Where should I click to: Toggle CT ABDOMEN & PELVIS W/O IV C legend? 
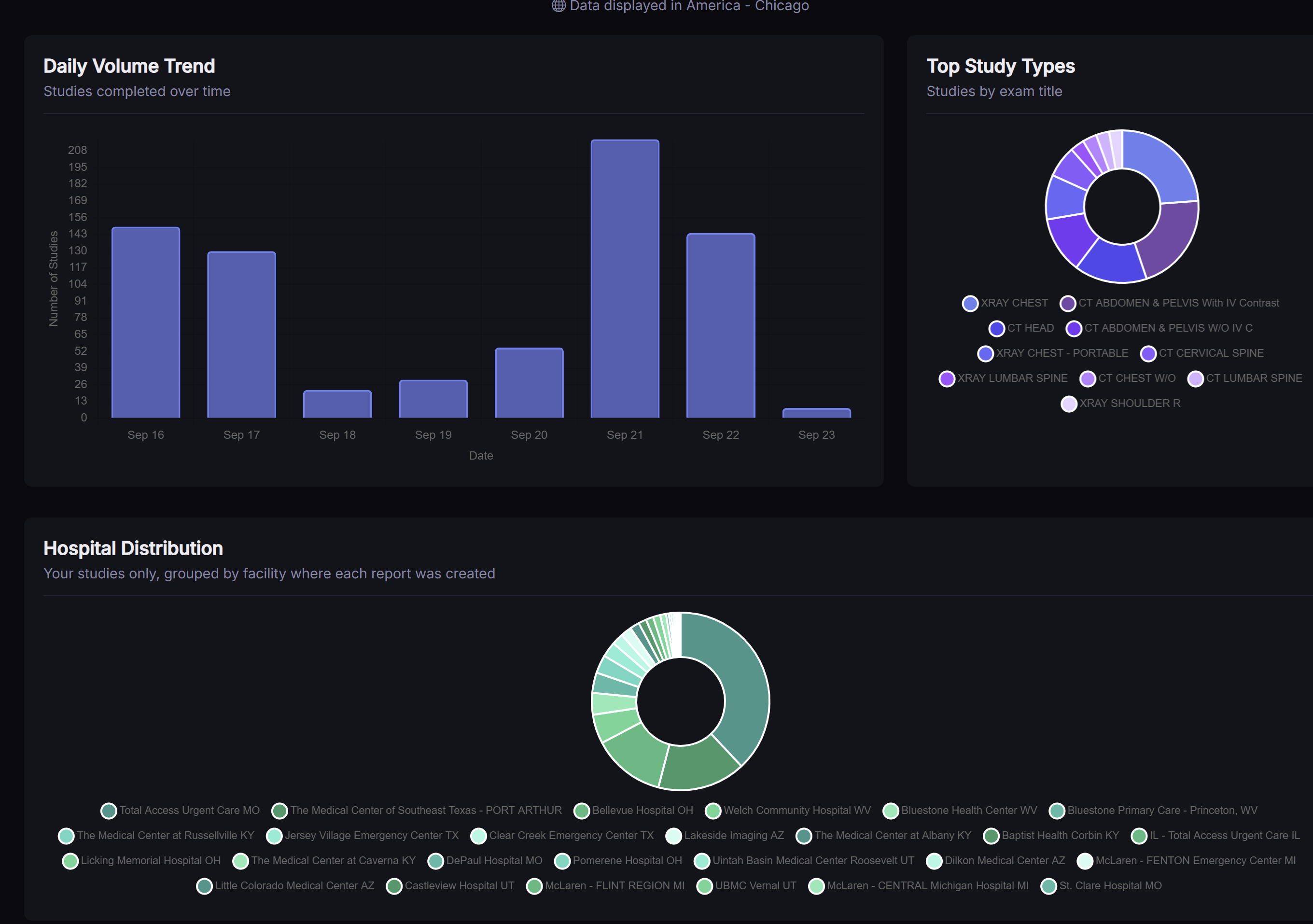coord(1159,329)
